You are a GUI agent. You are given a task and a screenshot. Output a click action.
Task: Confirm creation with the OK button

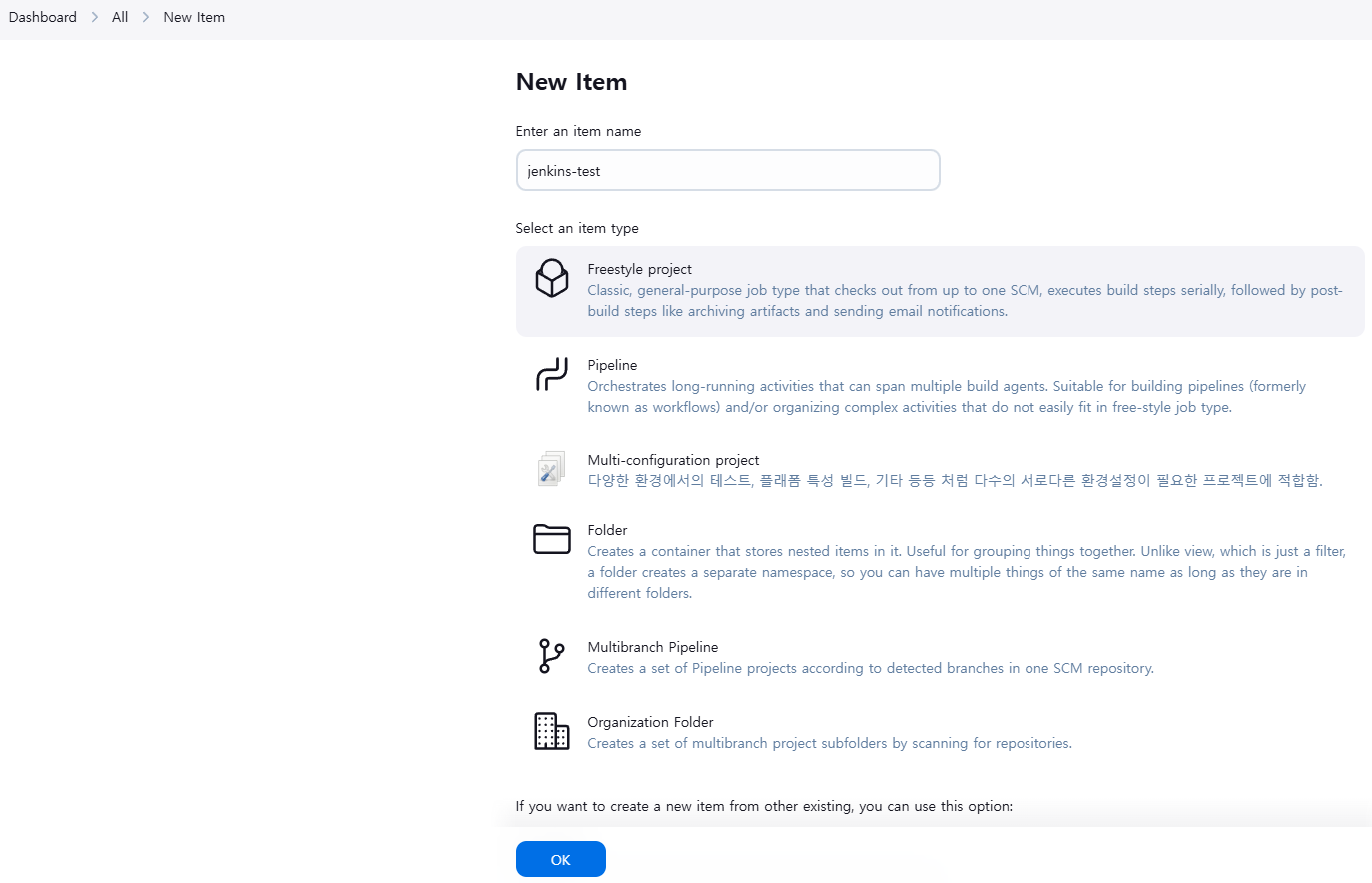[561, 859]
